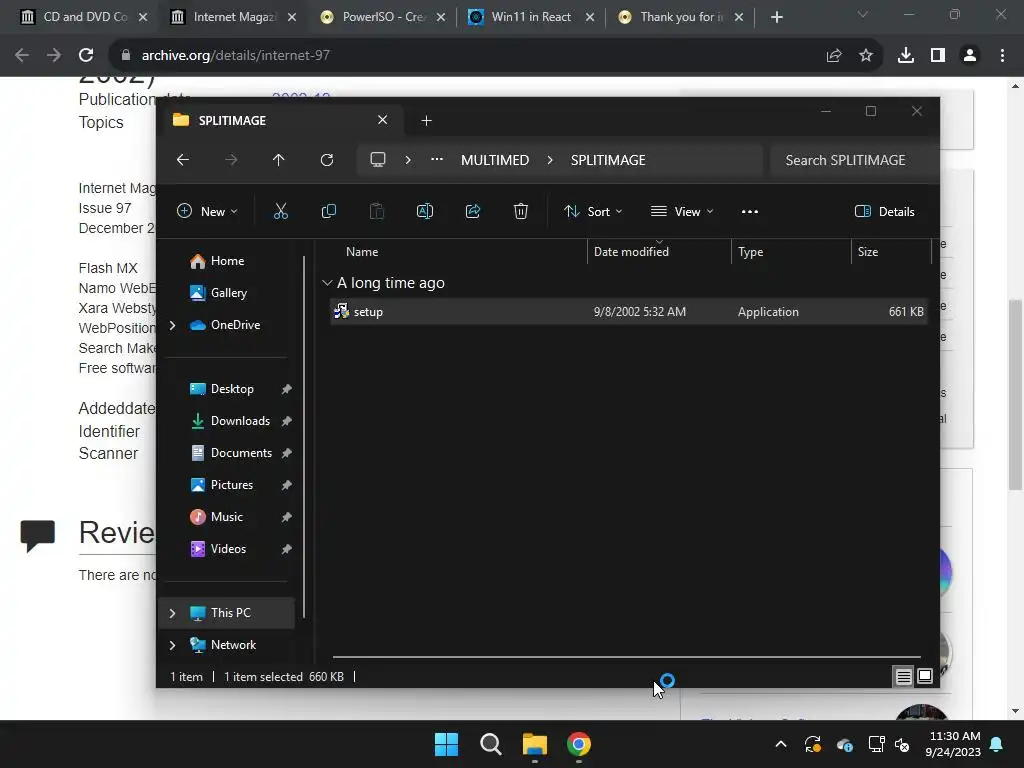Sort by Type column header
The height and width of the screenshot is (768, 1024).
pyautogui.click(x=750, y=252)
